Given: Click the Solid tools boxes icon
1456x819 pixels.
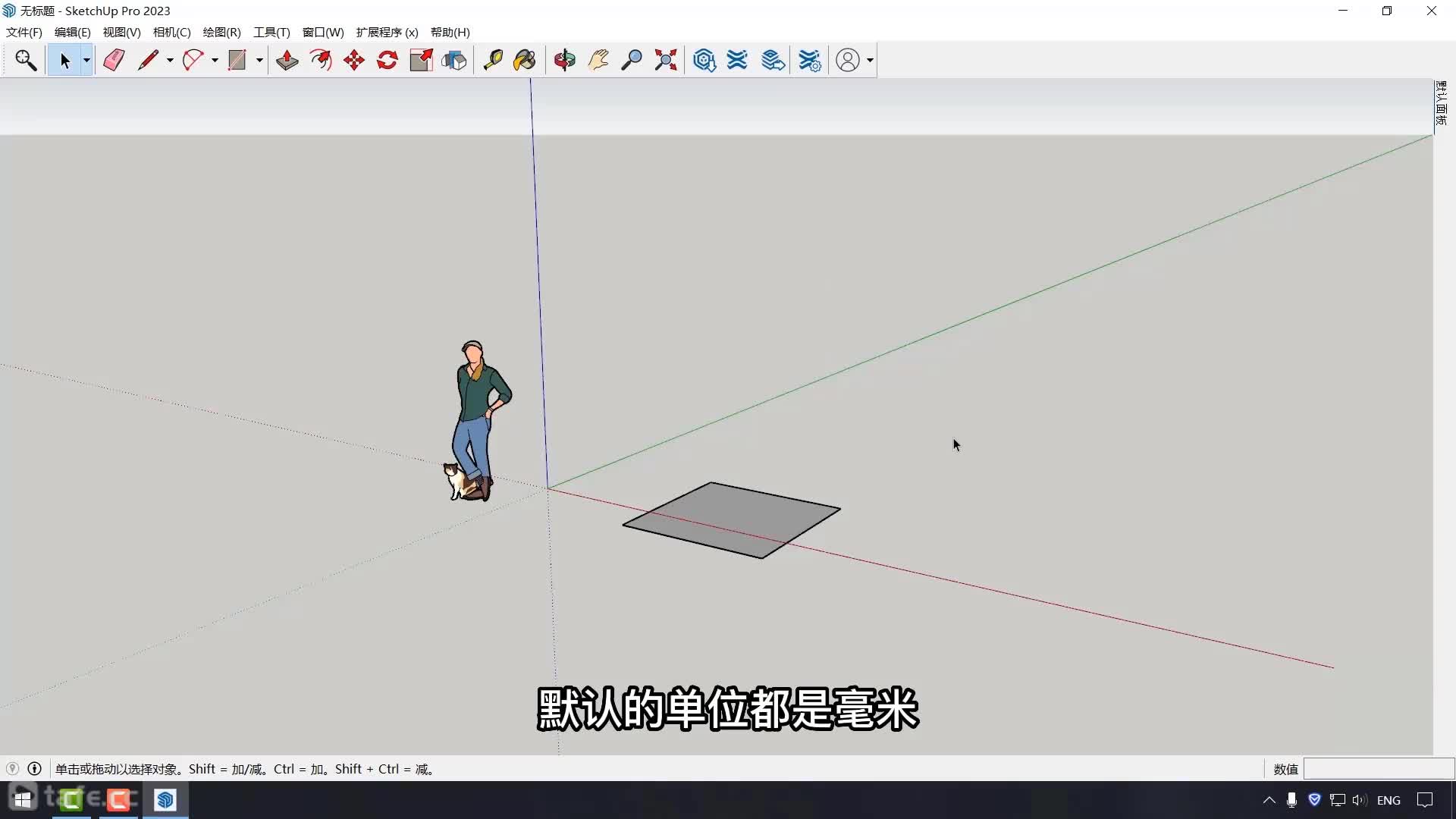Looking at the screenshot, I should tap(454, 61).
